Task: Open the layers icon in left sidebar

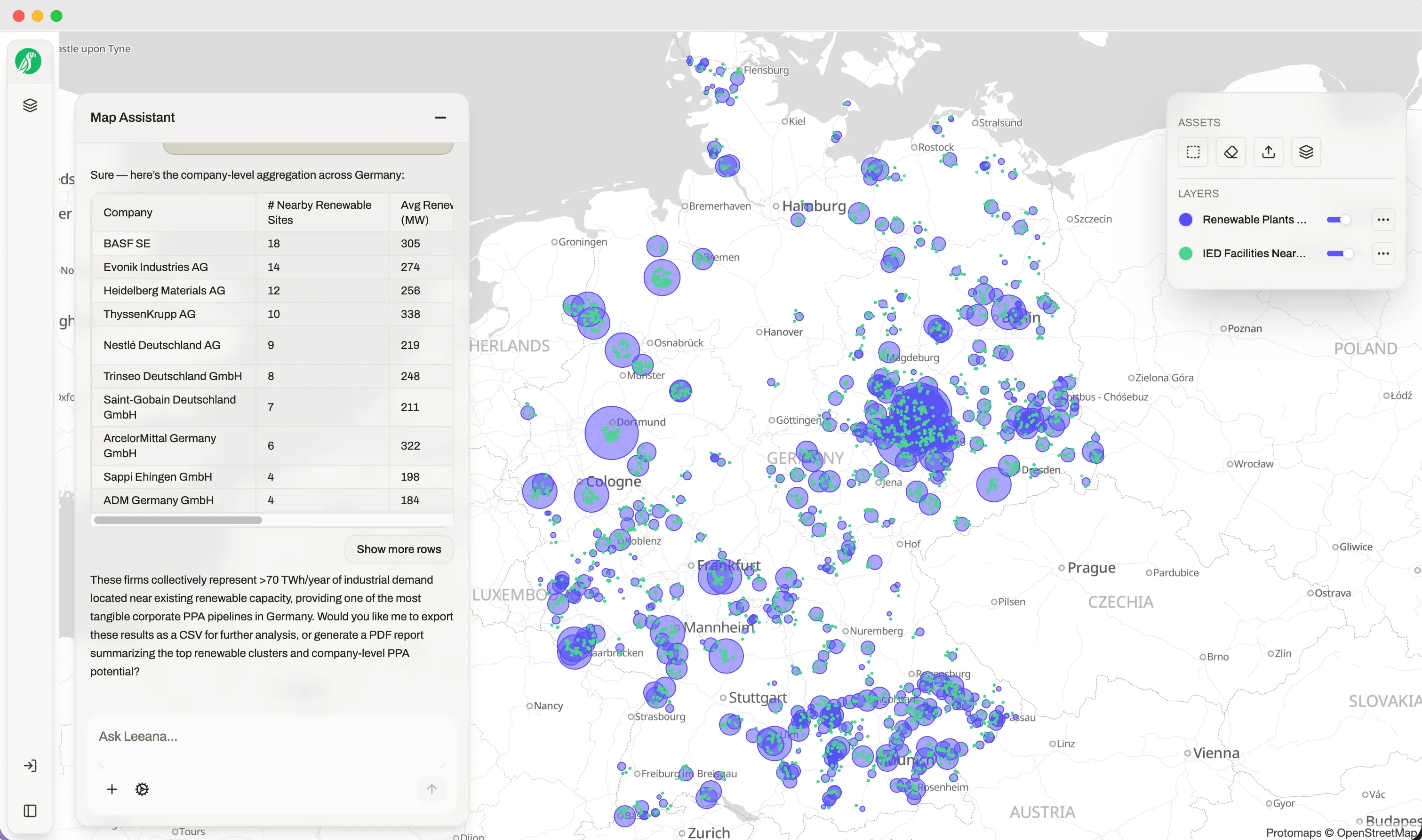Action: 30,105
